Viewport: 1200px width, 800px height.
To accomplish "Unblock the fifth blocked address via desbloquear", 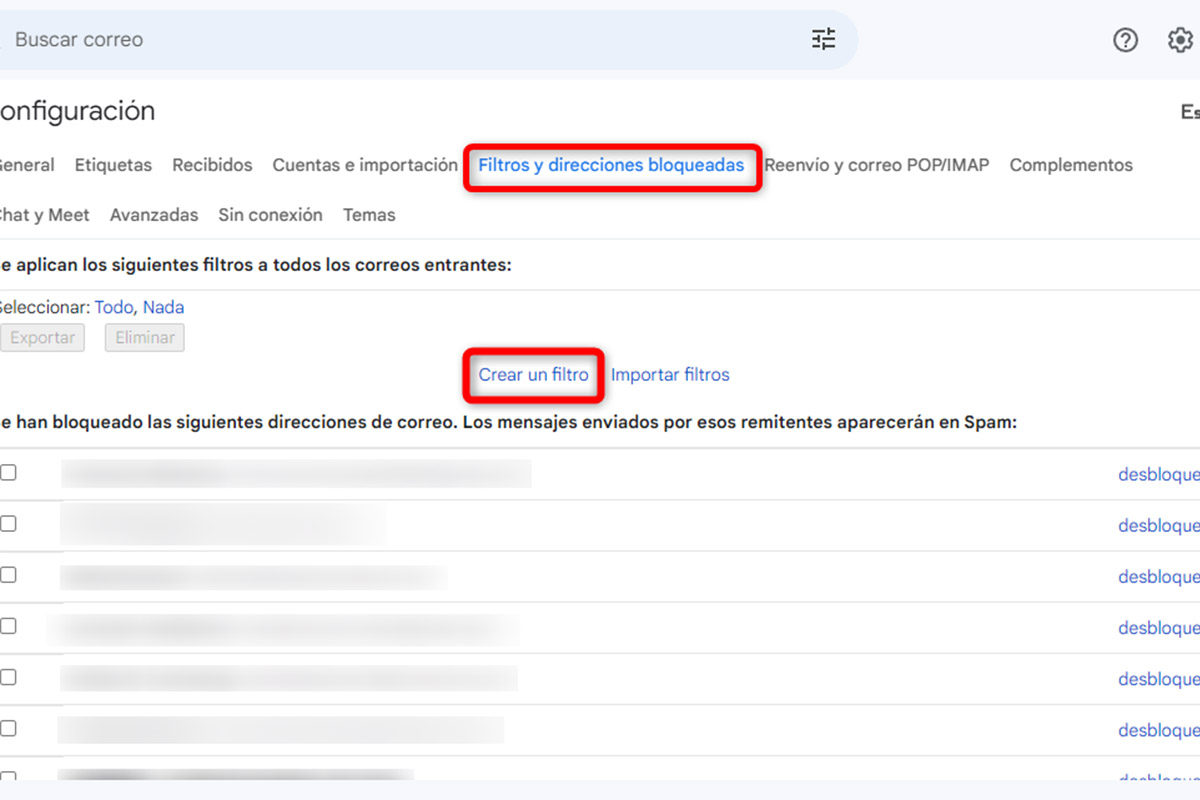I will pos(1159,679).
